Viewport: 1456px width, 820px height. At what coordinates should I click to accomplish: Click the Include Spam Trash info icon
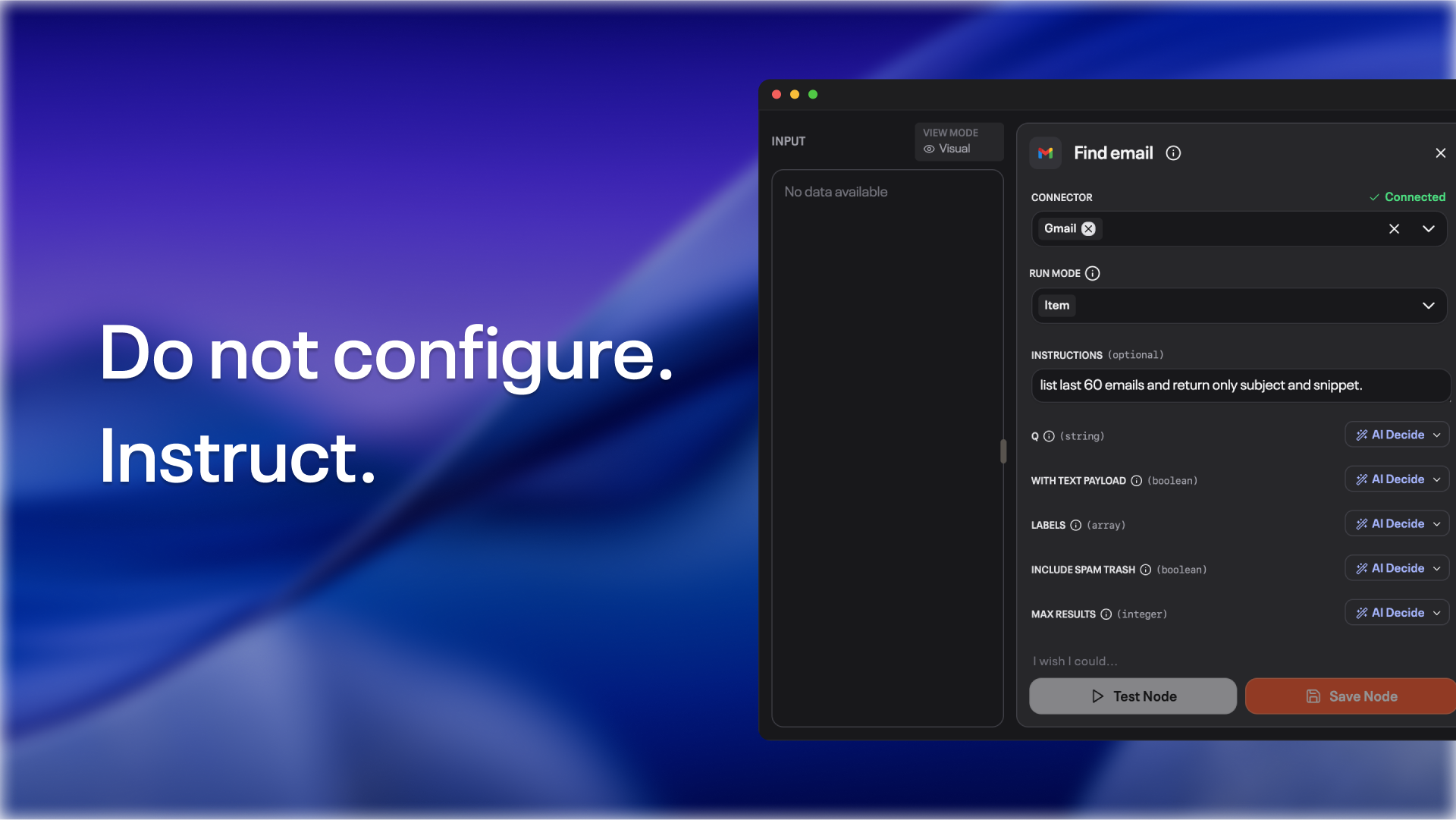click(1145, 570)
